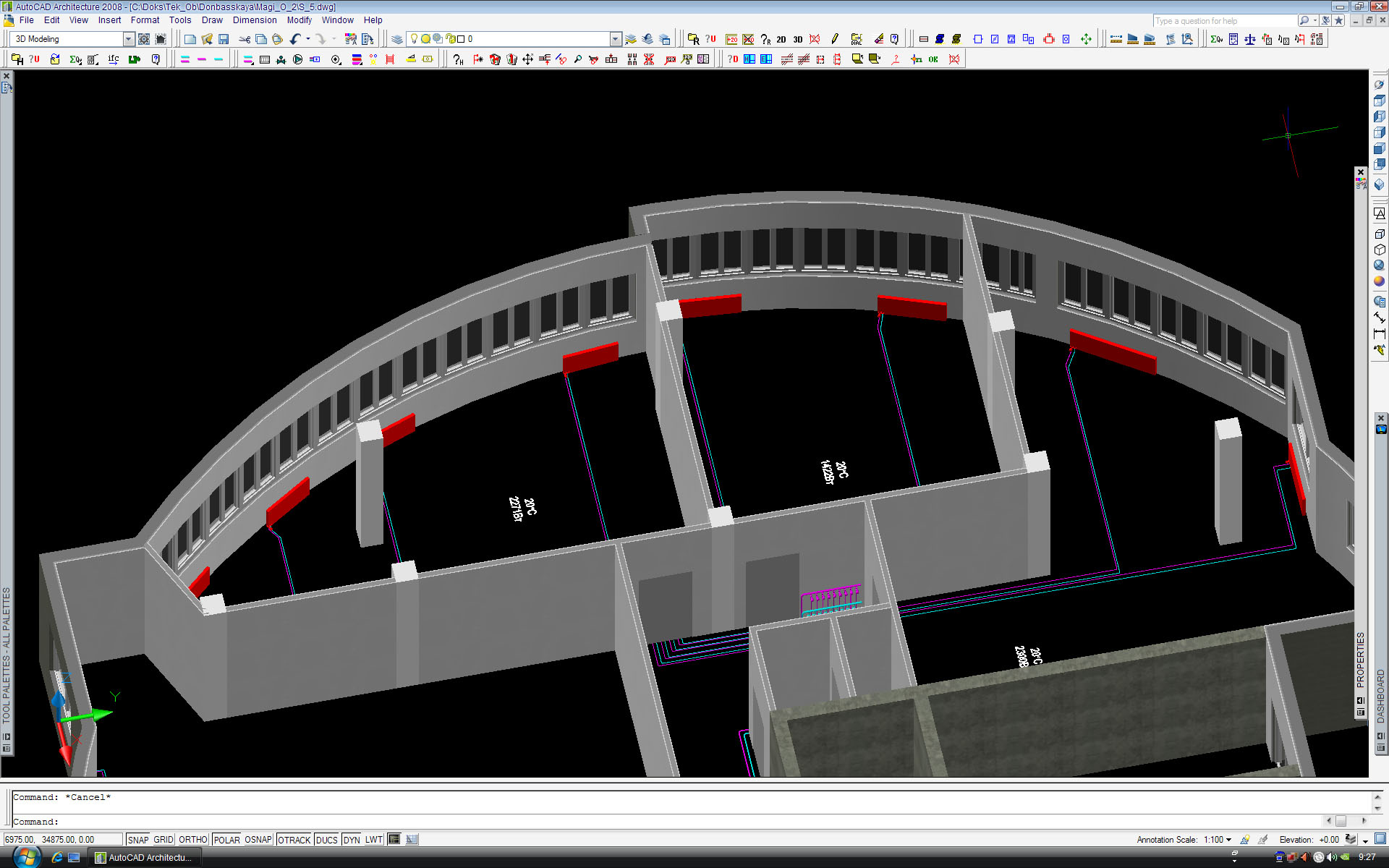Image resolution: width=1389 pixels, height=868 pixels.
Task: Click the ifc export icon
Action: pyautogui.click(x=114, y=59)
